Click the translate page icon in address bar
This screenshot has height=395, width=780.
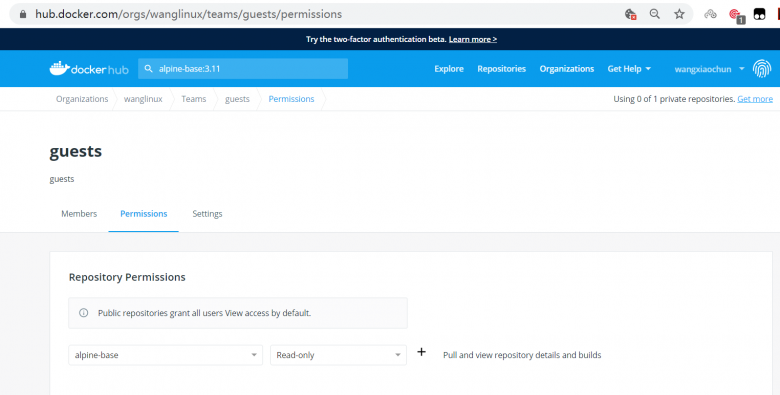point(630,14)
